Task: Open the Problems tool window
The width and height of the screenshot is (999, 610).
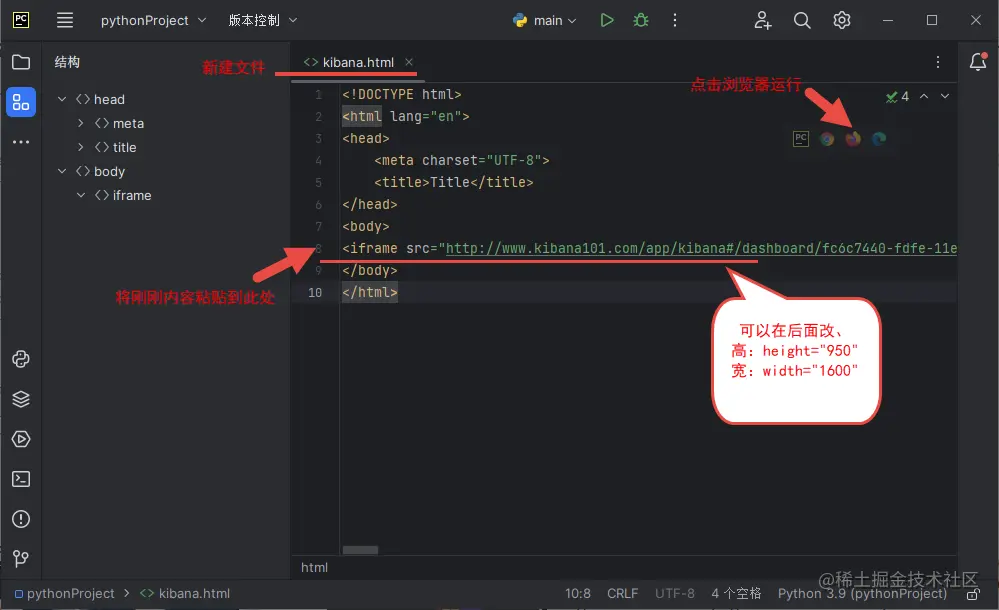Action: tap(21, 519)
